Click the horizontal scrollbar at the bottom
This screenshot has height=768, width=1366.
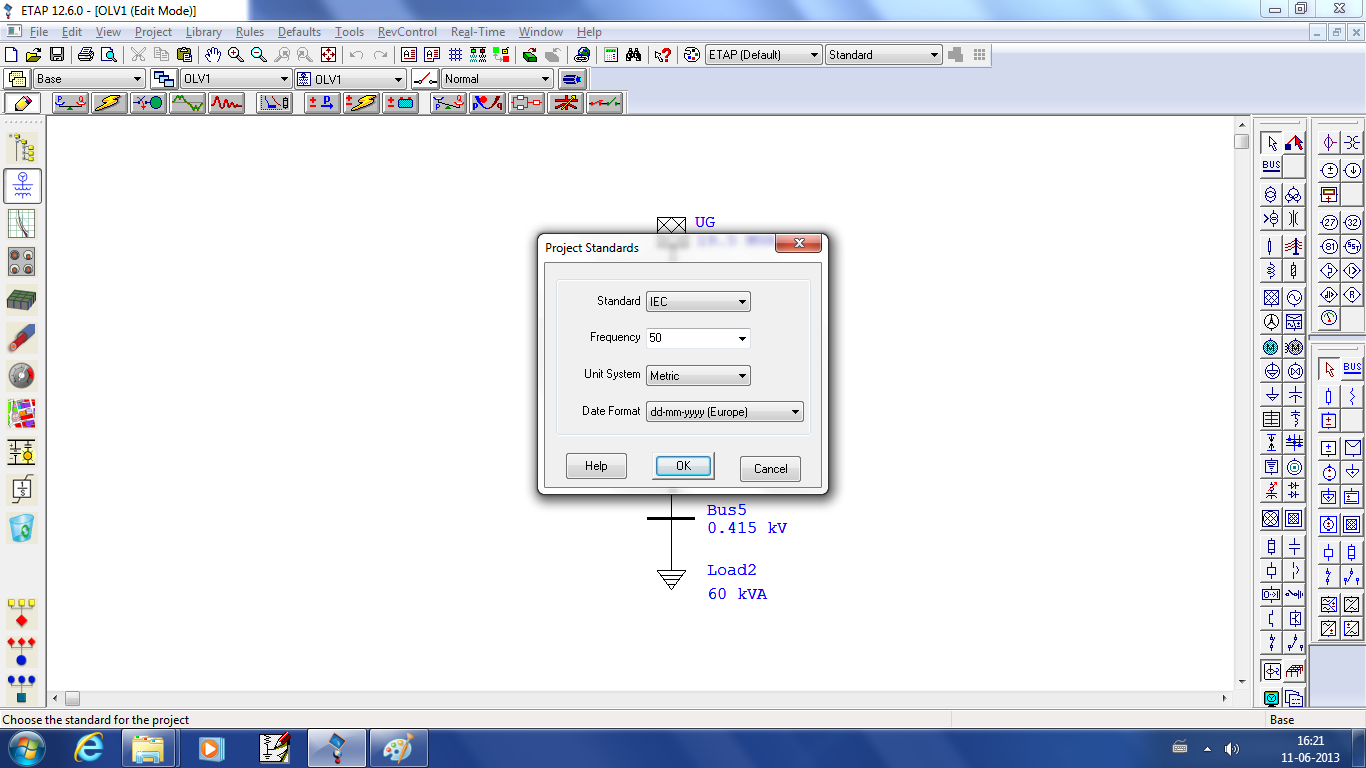tap(400, 700)
